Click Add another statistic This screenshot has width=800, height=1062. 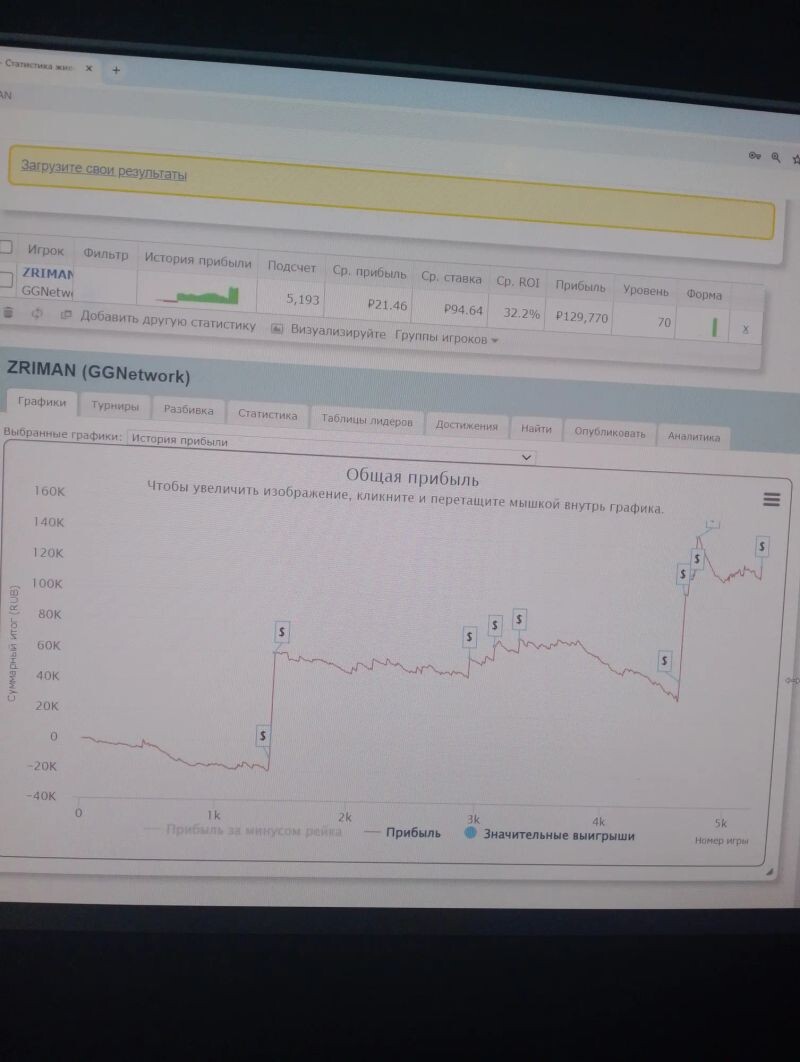click(x=167, y=325)
